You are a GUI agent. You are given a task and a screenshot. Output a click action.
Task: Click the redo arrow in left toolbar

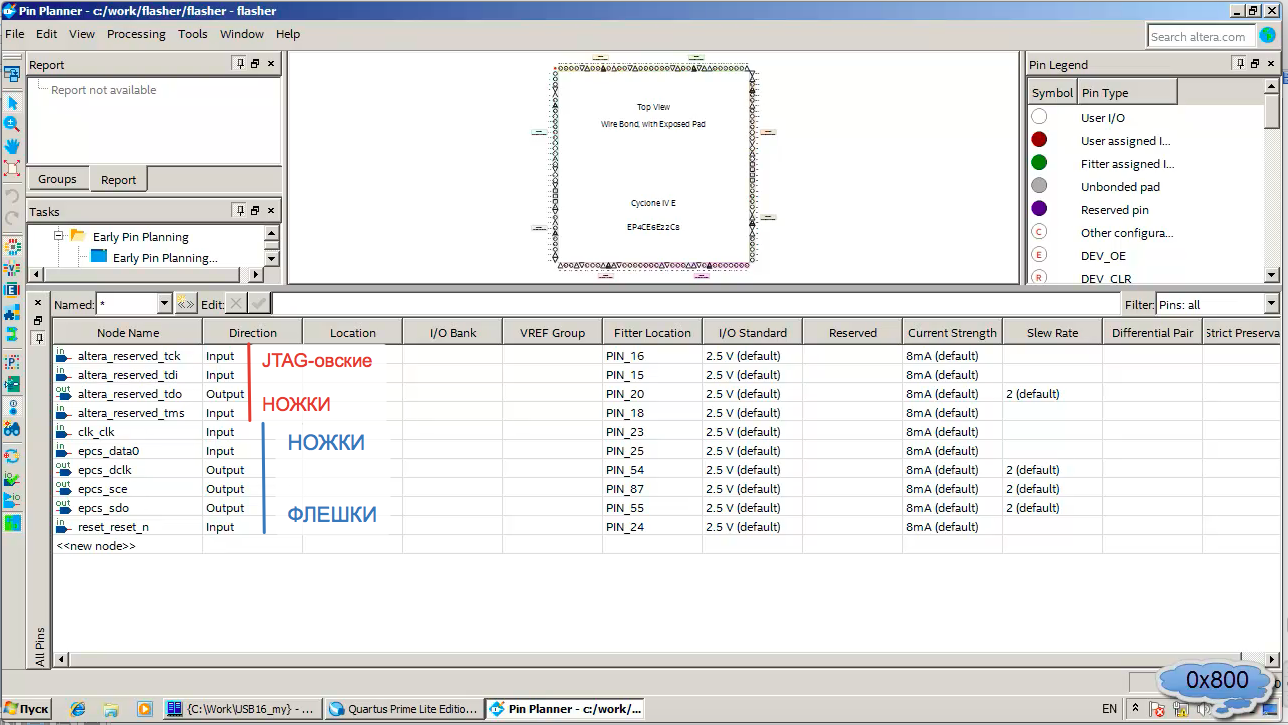[x=12, y=217]
